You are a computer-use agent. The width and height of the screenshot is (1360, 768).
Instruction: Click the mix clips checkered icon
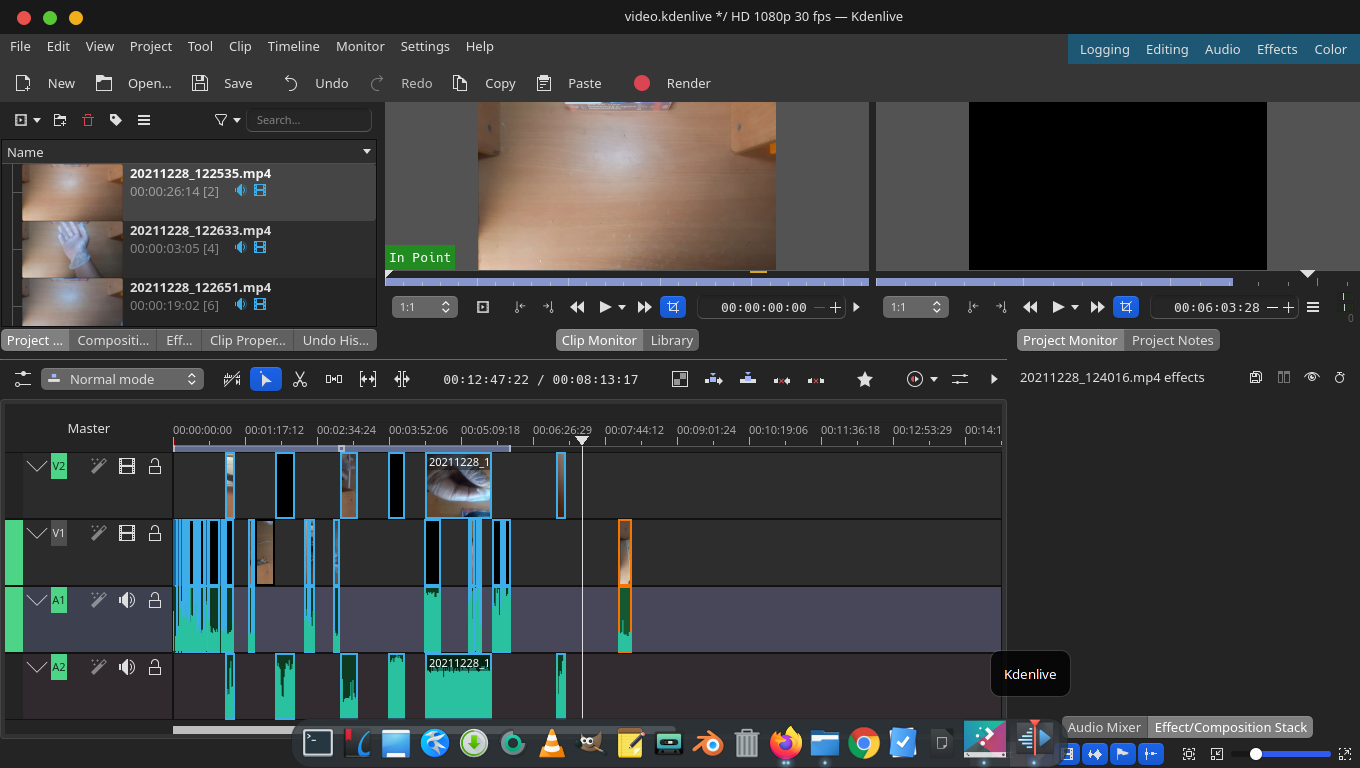point(679,379)
